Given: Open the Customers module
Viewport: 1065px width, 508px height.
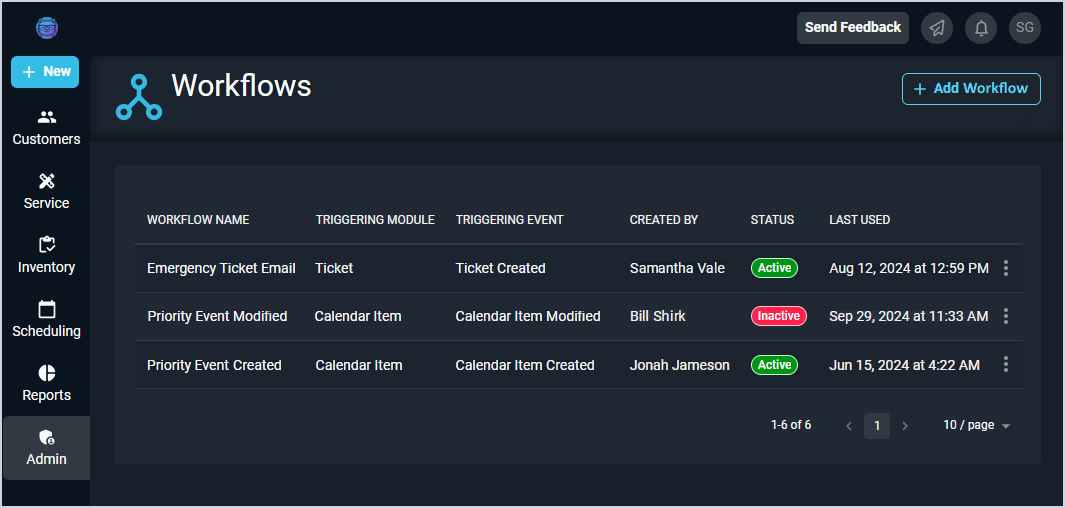Looking at the screenshot, I should click(46, 127).
